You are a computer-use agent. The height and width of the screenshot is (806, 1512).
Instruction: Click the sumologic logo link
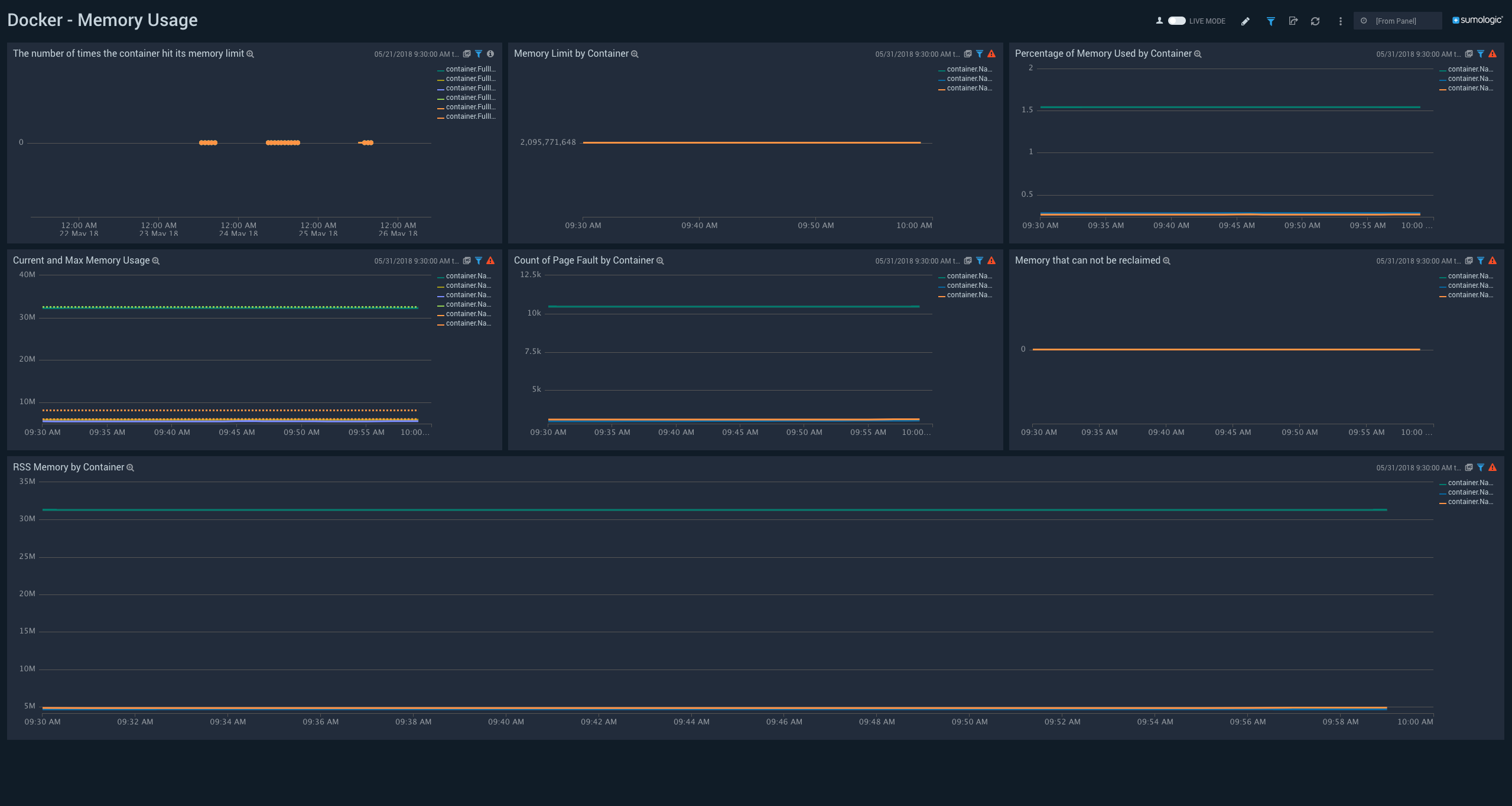pyautogui.click(x=1477, y=19)
